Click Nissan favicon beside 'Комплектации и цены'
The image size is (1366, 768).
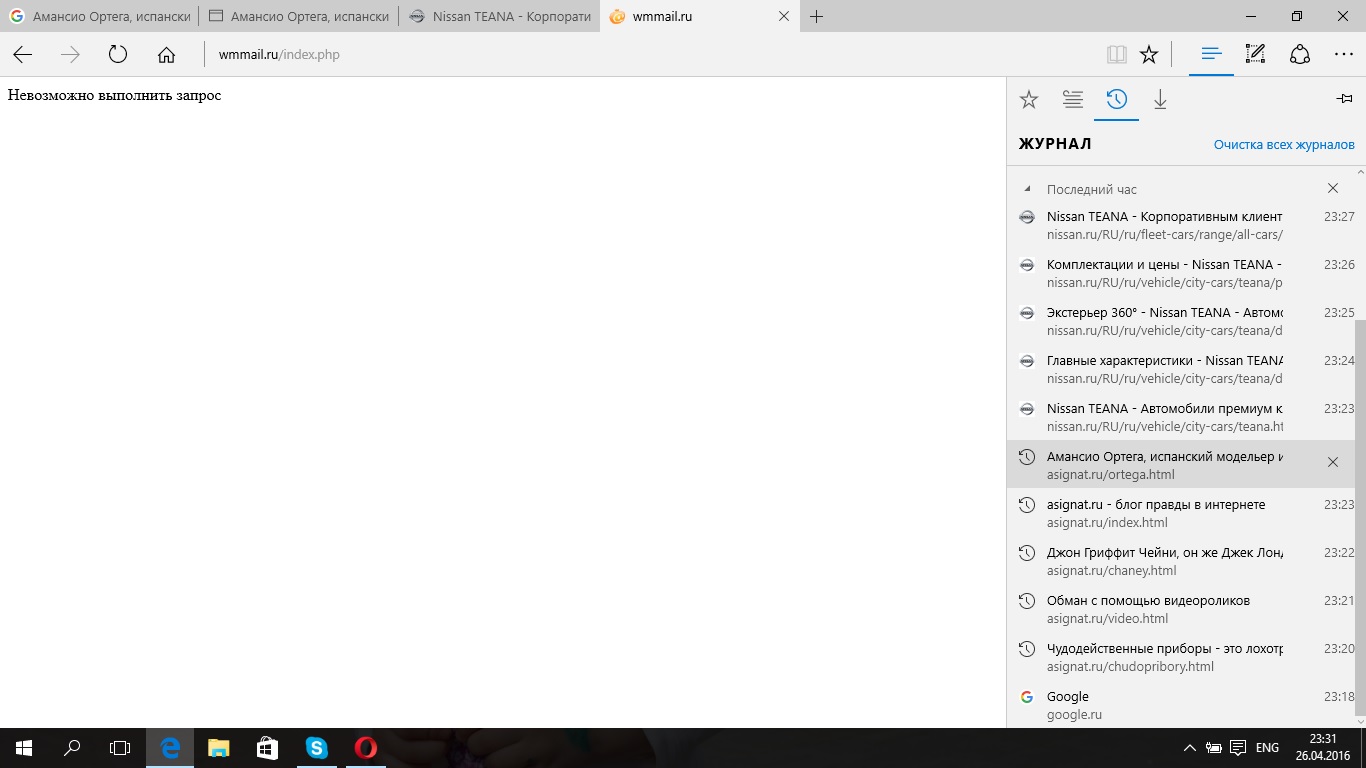[x=1026, y=265]
